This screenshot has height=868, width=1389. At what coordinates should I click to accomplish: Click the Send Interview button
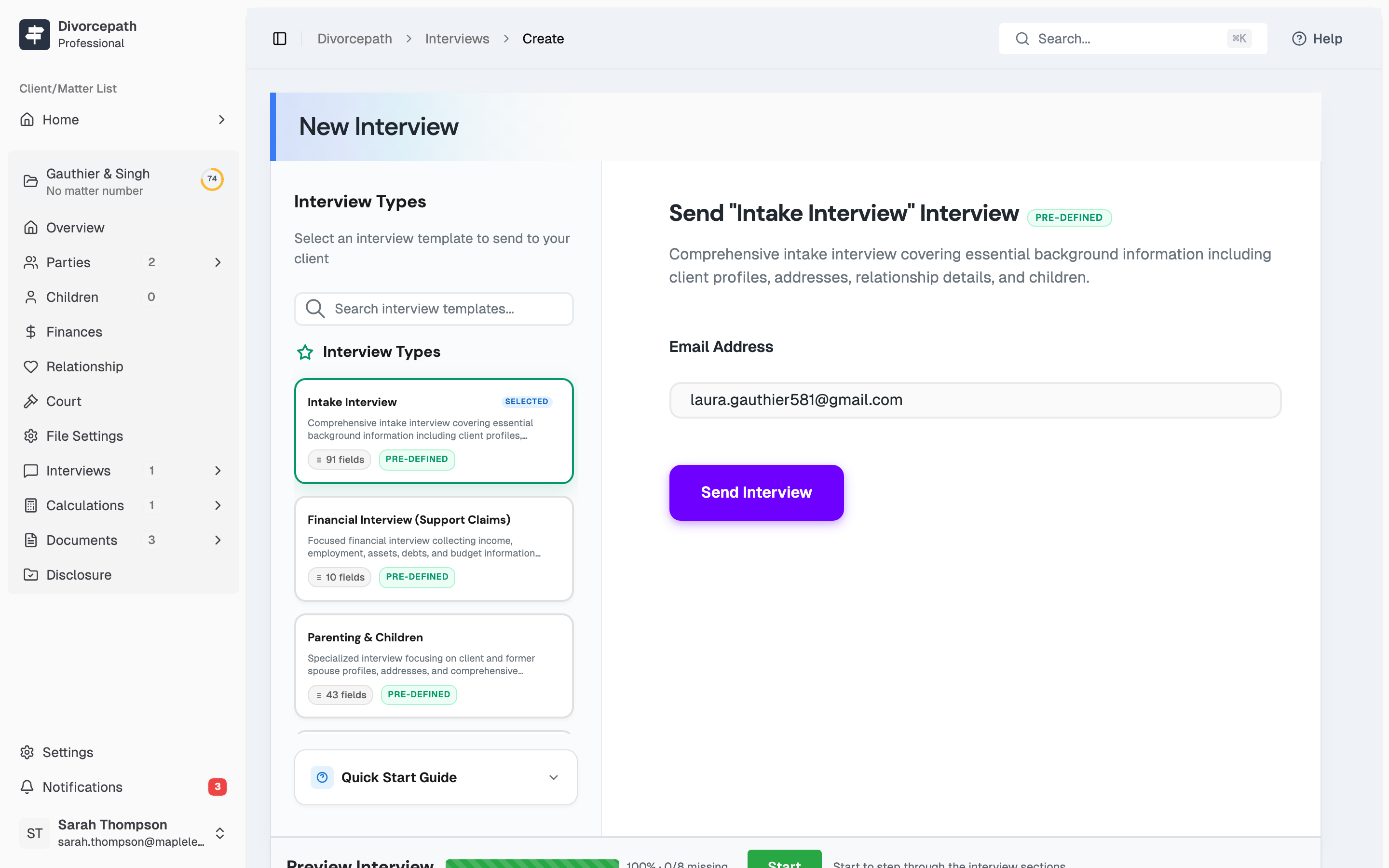[x=756, y=492]
